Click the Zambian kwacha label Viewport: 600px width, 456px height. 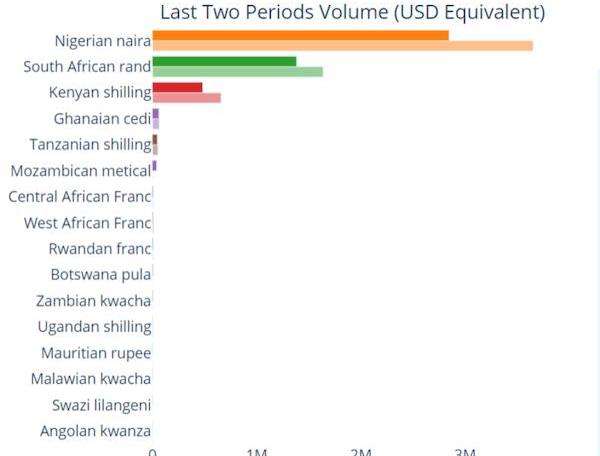93,301
